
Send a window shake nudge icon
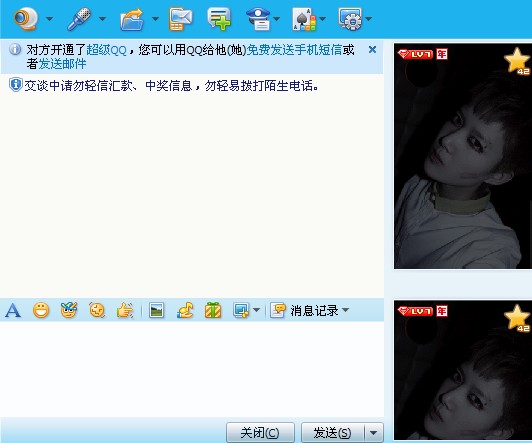pyautogui.click(x=125, y=310)
